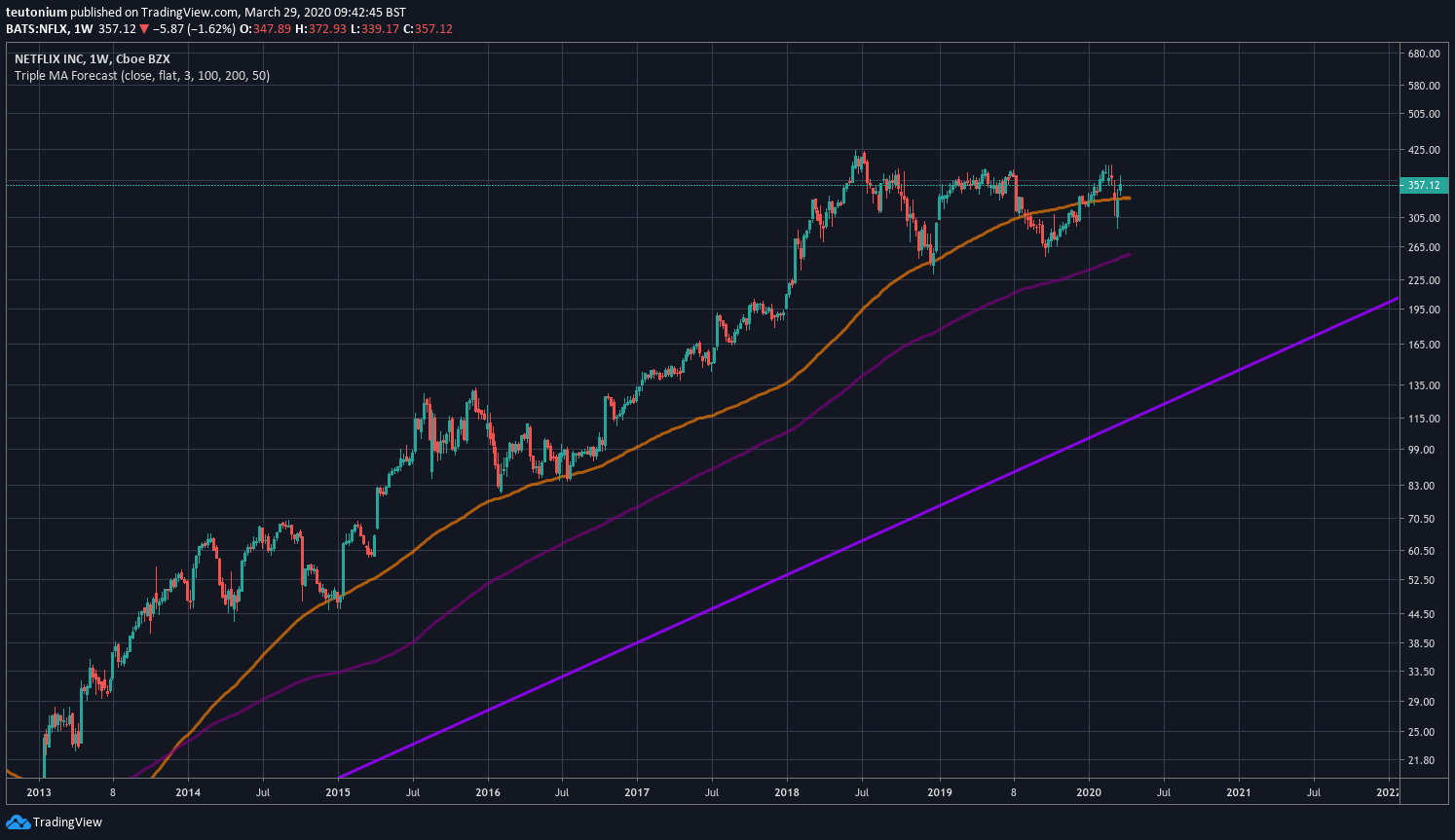Click the 60.50 price axis label
This screenshot has width=1455, height=840.
click(x=1422, y=551)
